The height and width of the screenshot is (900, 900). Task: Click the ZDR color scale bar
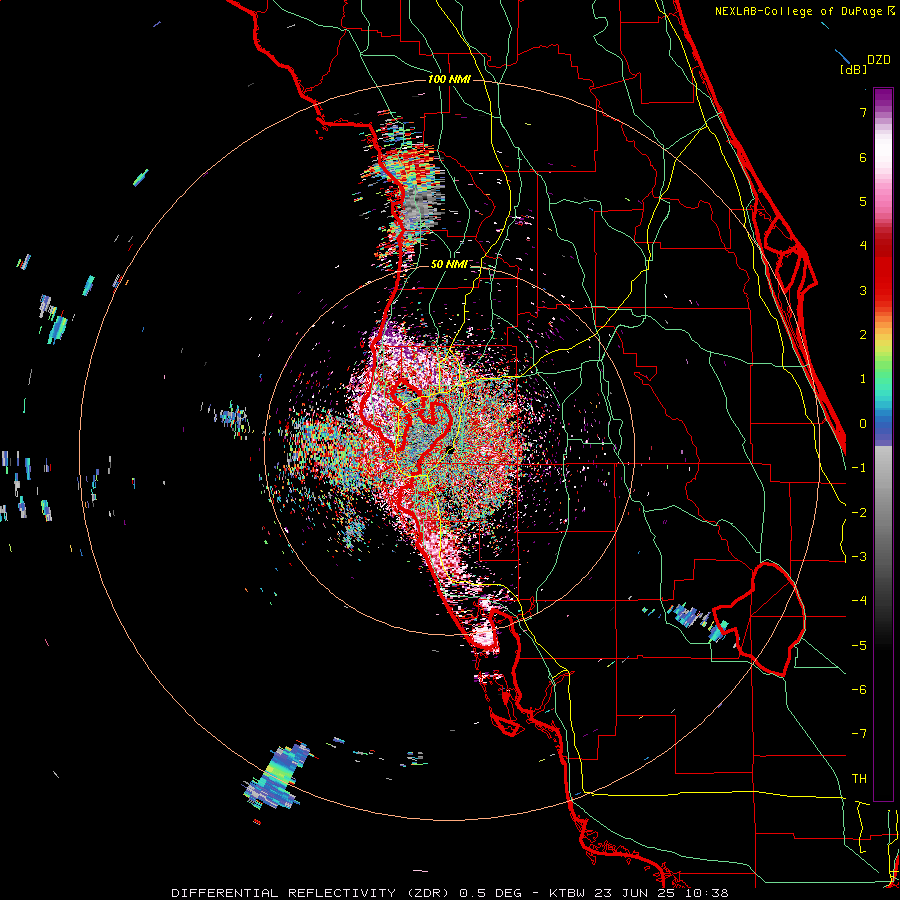(x=883, y=444)
